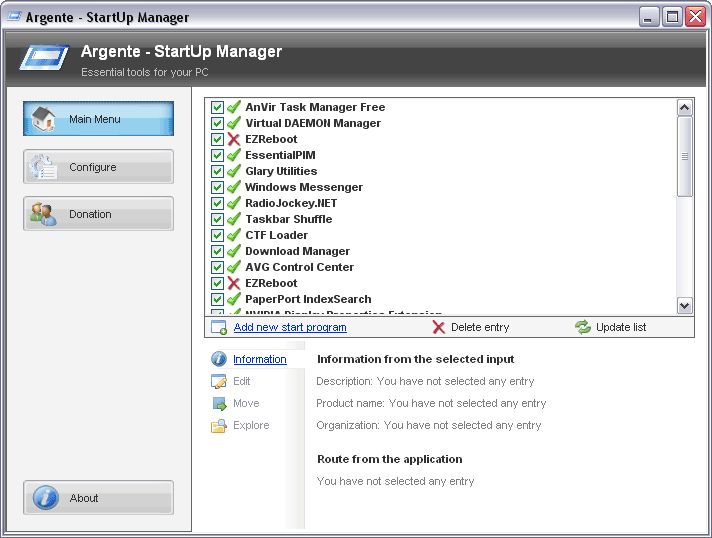The image size is (712, 538).
Task: Click the Edit pencil icon
Action: [219, 381]
